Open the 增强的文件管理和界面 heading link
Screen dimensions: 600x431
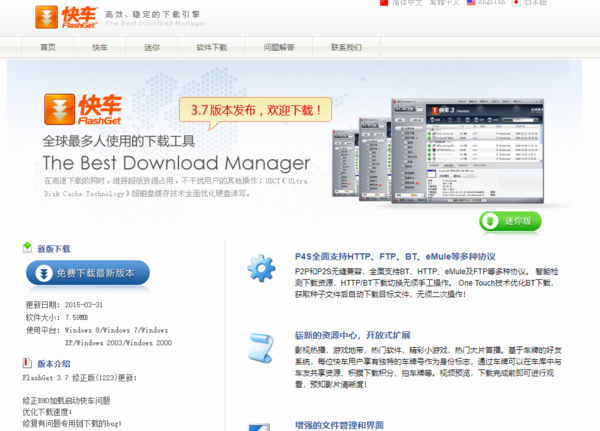(339, 425)
